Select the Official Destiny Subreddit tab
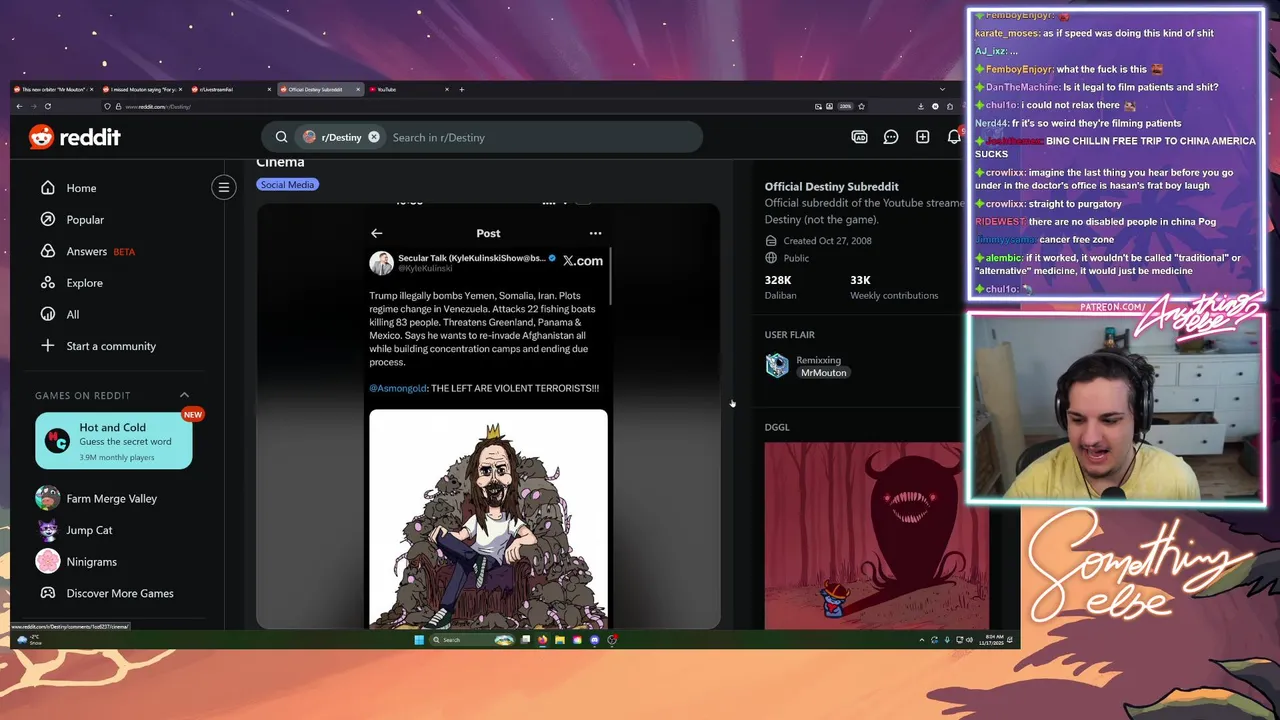This screenshot has width=1280, height=720. [x=320, y=89]
